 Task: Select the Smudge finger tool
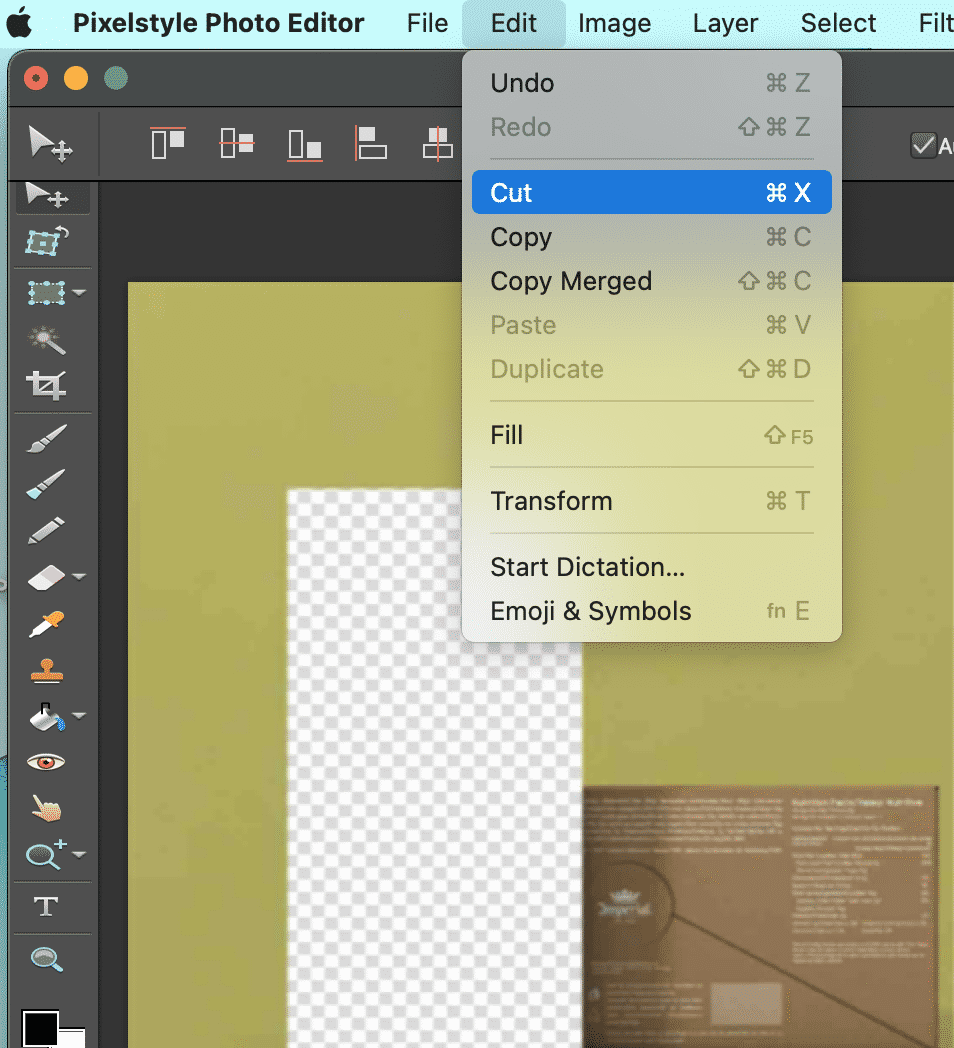coord(46,808)
